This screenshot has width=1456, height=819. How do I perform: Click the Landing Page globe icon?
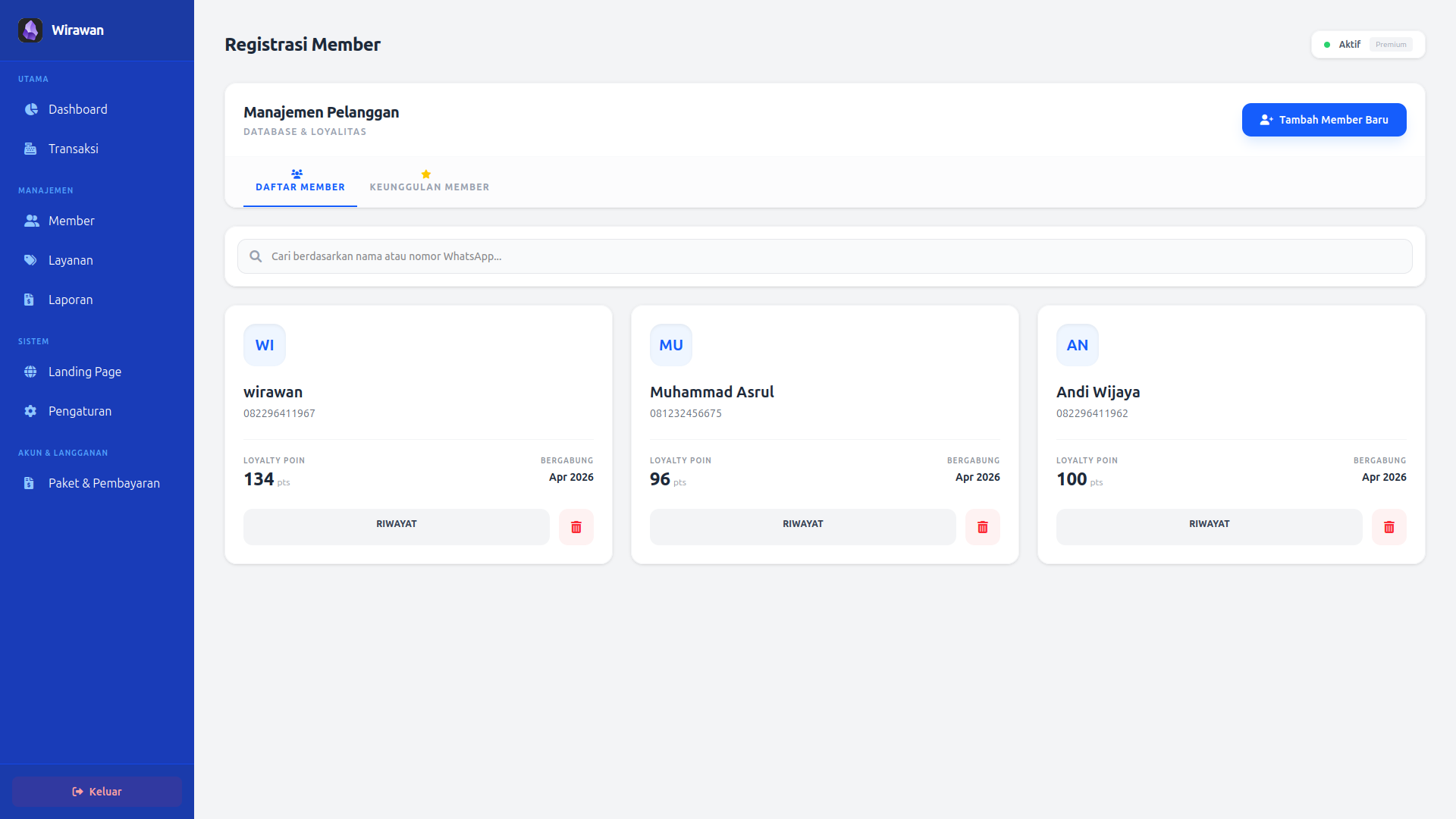point(30,372)
